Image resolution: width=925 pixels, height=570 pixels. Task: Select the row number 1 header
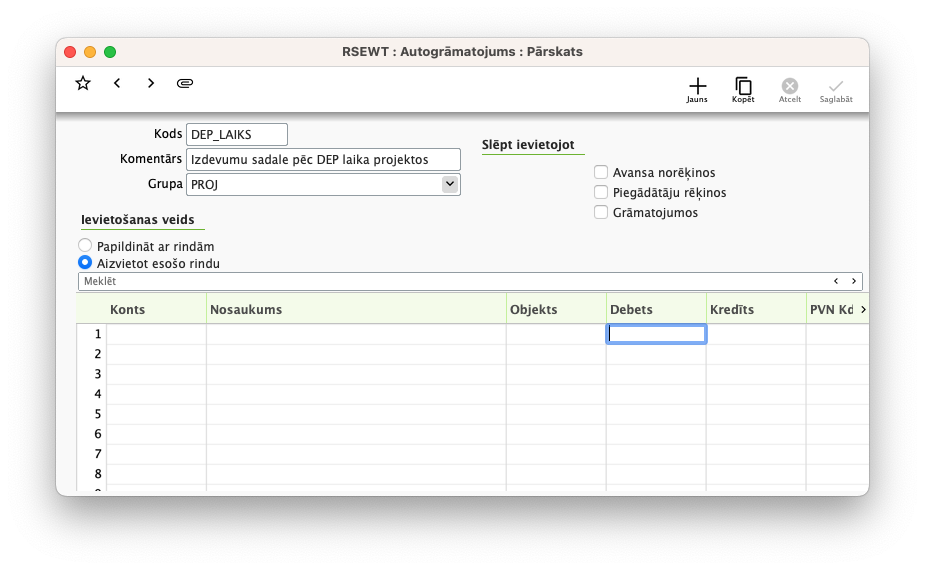click(92, 334)
